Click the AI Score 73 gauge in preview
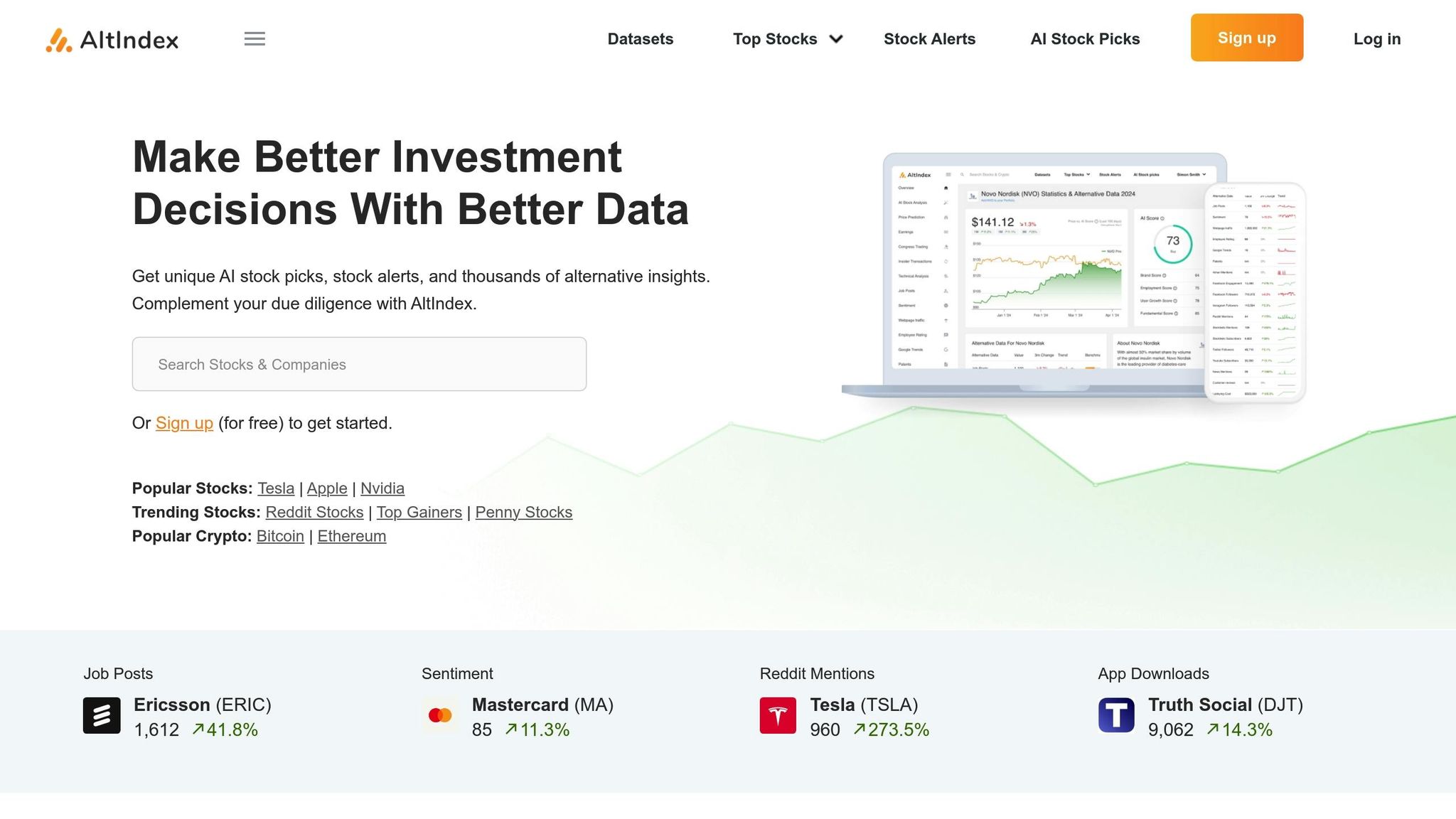 pyautogui.click(x=1172, y=244)
